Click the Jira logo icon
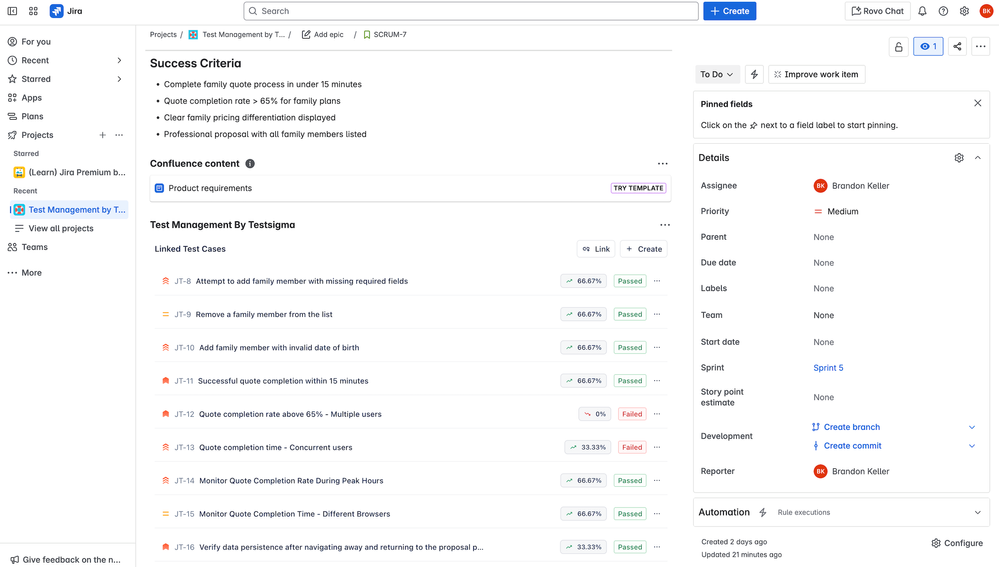The height and width of the screenshot is (567, 999). pyautogui.click(x=57, y=11)
